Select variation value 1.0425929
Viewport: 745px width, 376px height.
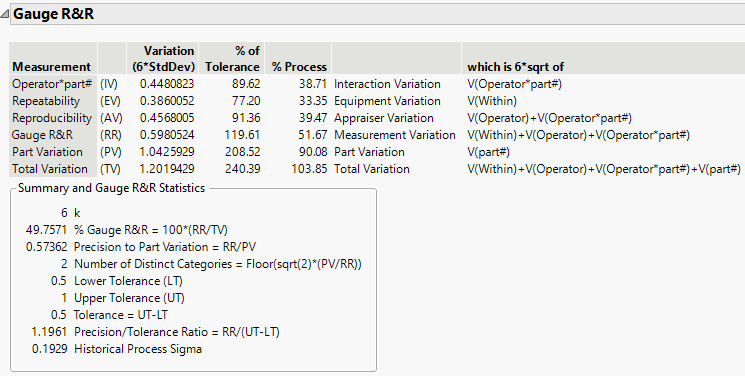point(167,152)
